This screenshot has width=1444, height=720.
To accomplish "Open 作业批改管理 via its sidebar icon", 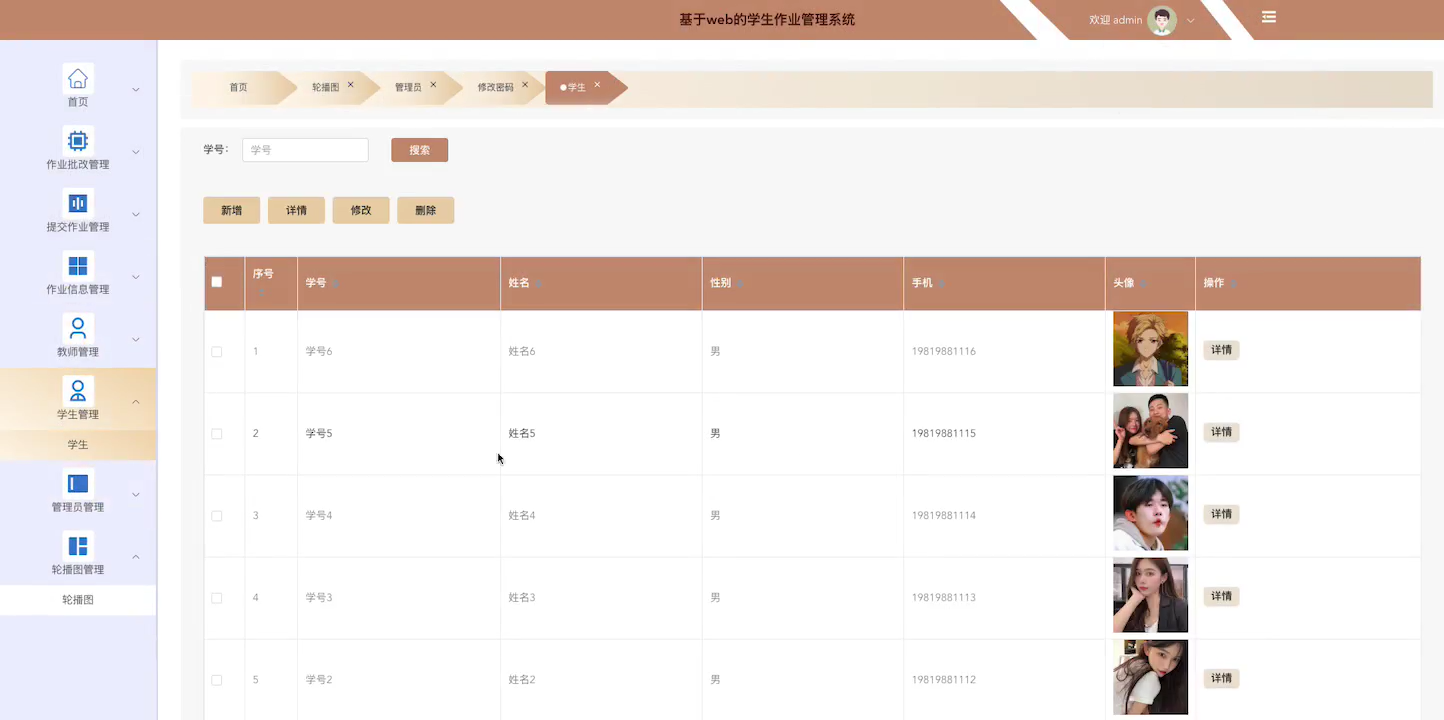I will (x=78, y=140).
